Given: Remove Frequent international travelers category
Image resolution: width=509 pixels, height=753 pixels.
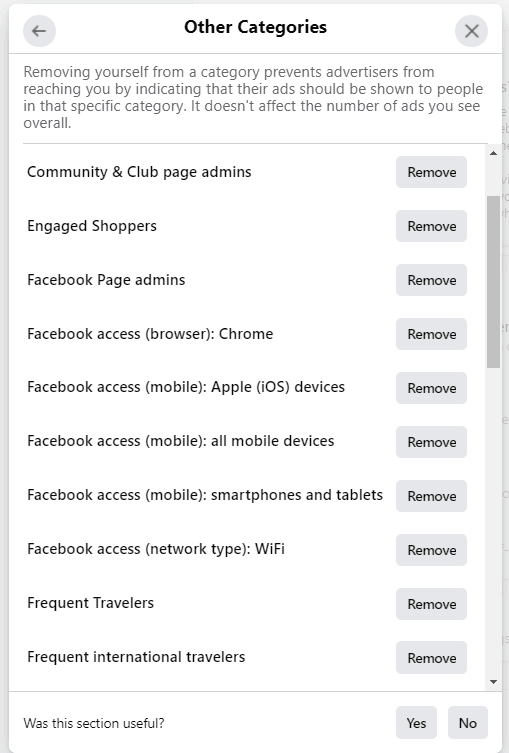Looking at the screenshot, I should click(x=431, y=658).
